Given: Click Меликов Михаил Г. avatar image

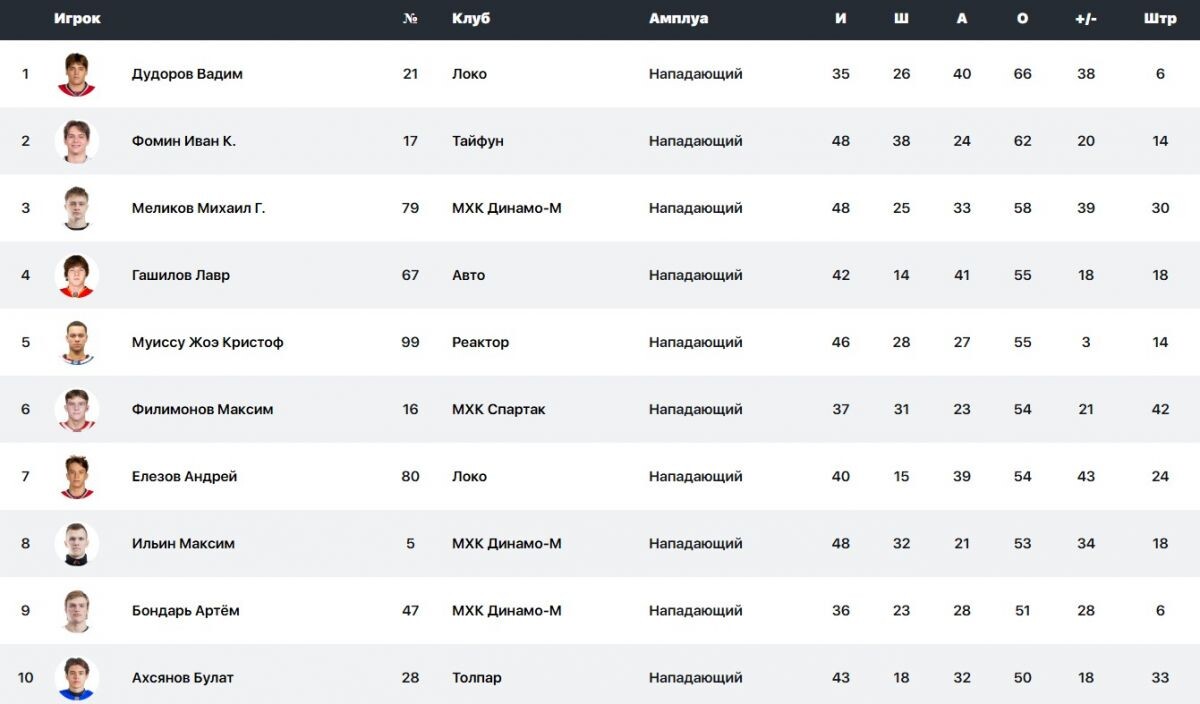Looking at the screenshot, I should [x=76, y=208].
